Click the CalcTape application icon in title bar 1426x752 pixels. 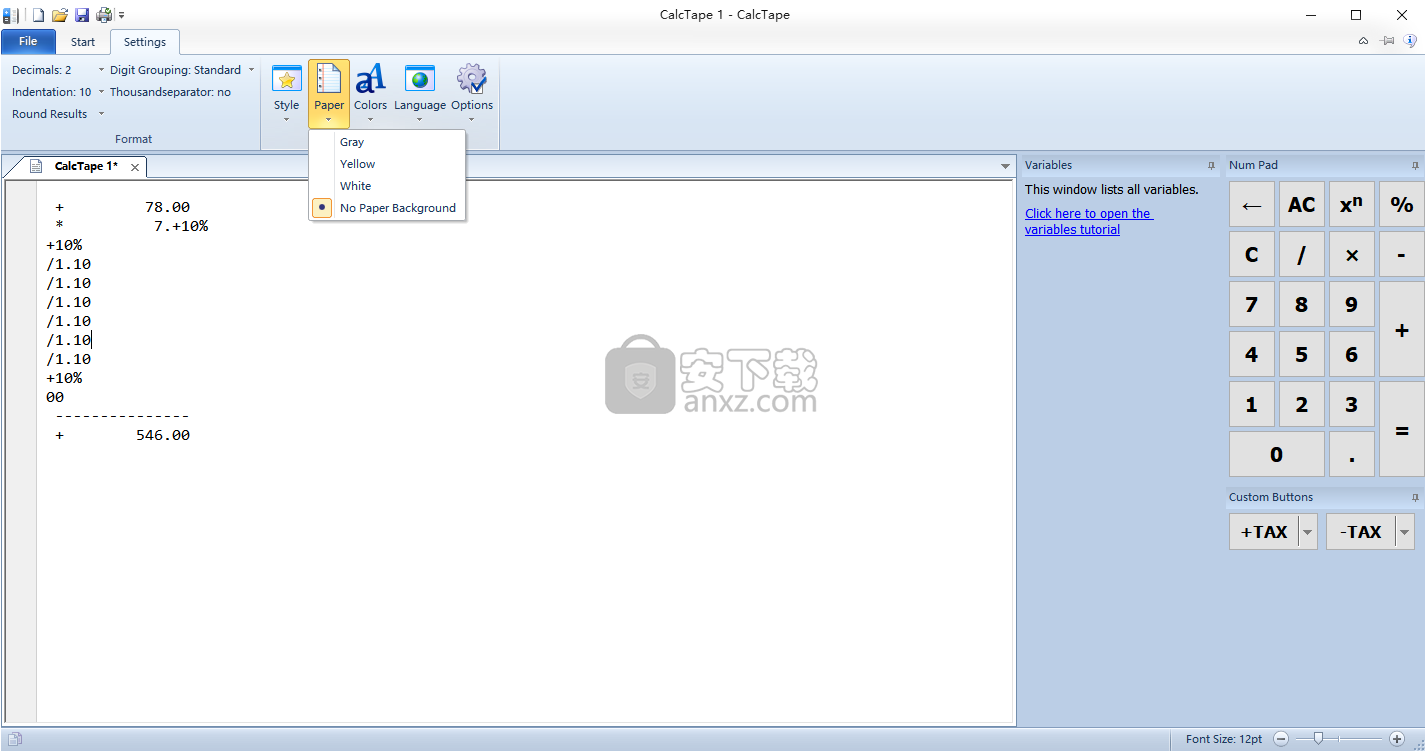[11, 15]
